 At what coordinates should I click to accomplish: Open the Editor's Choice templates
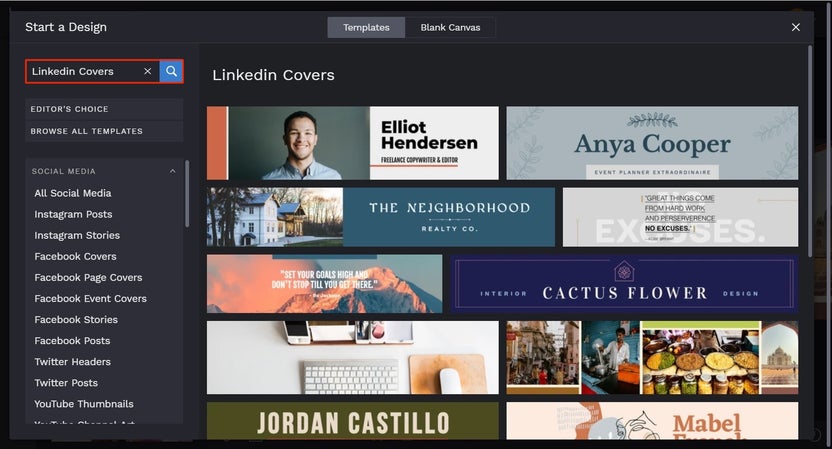pos(104,109)
